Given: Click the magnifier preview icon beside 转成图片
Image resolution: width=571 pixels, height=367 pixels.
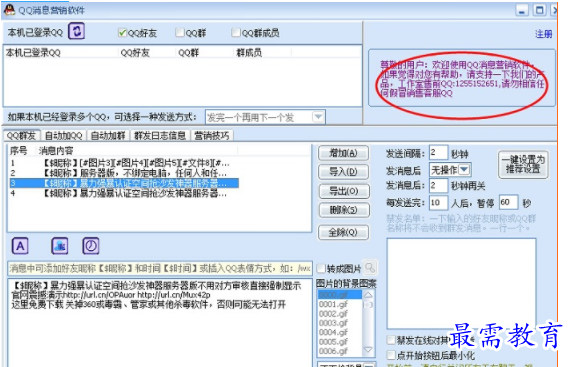Looking at the screenshot, I should click(x=370, y=268).
